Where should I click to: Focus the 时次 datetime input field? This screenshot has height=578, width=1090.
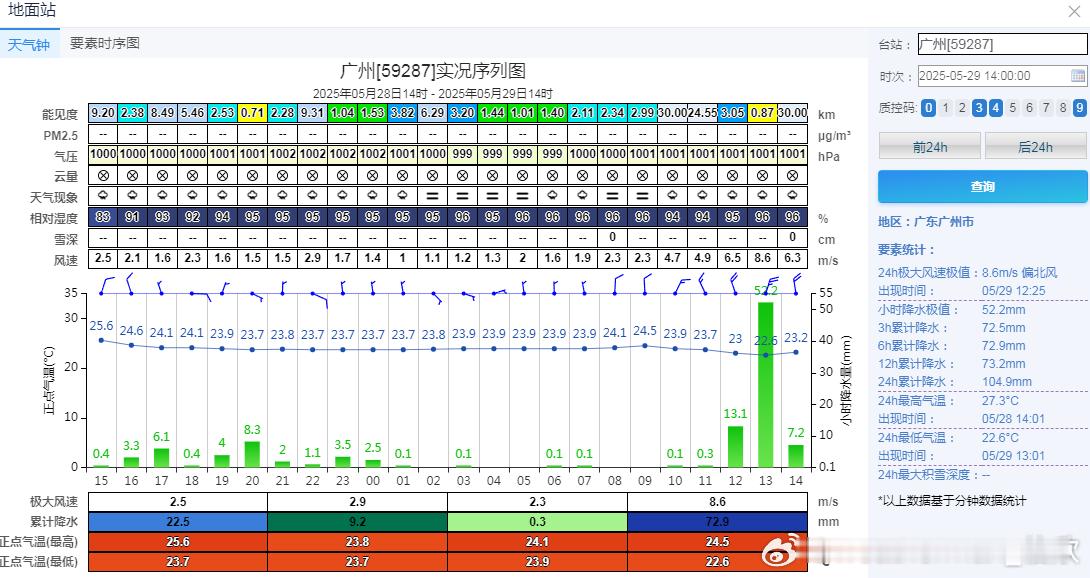(1002, 75)
